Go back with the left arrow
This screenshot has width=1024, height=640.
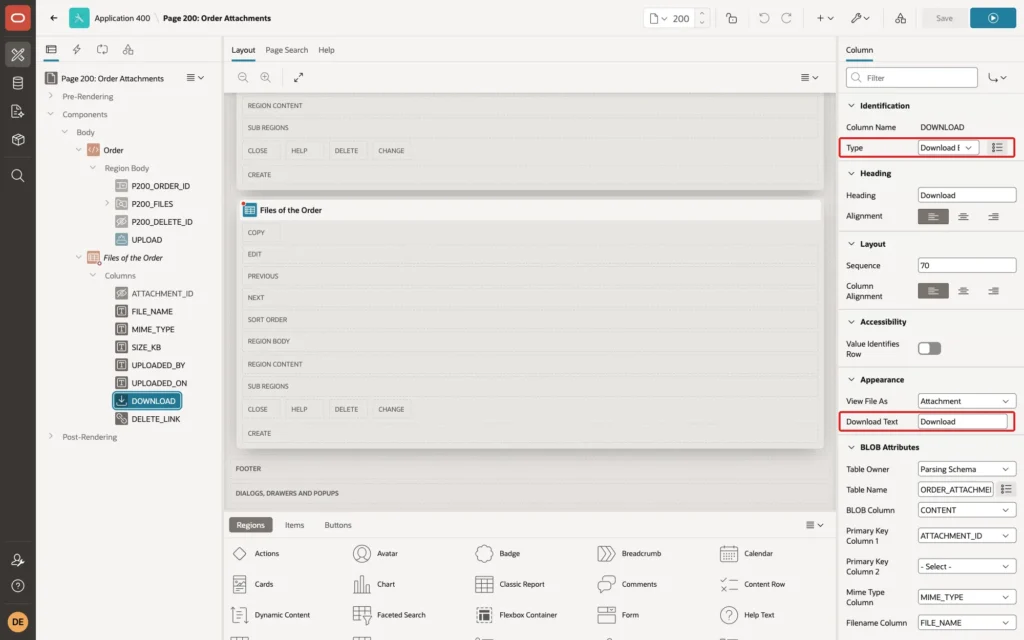coord(54,18)
